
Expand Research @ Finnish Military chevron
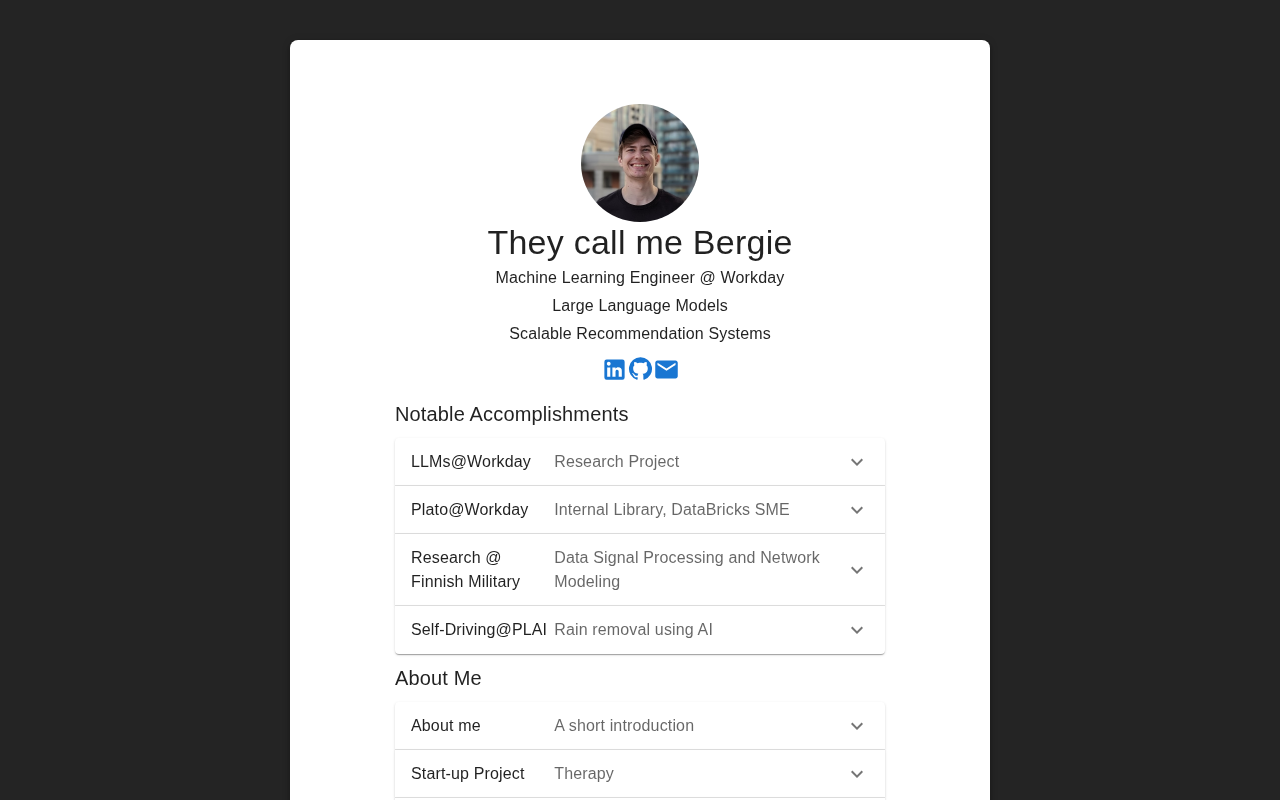click(857, 570)
